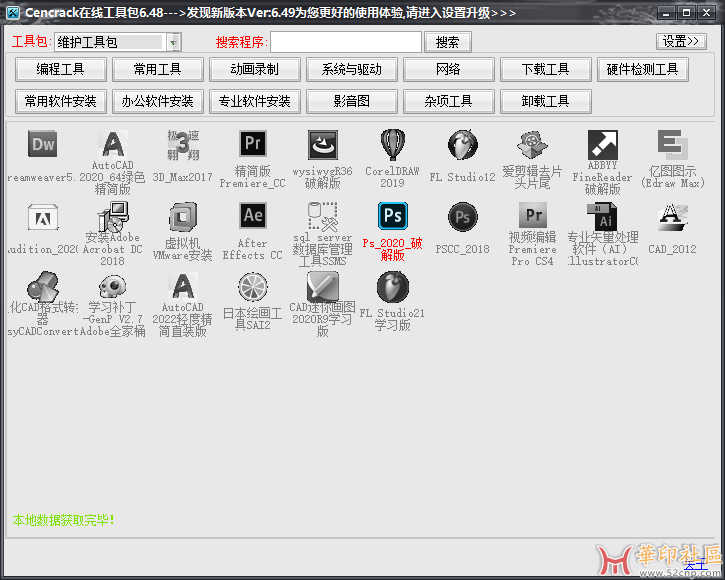725x580 pixels.
Task: Launch the After Effects CC icon
Action: tap(253, 216)
